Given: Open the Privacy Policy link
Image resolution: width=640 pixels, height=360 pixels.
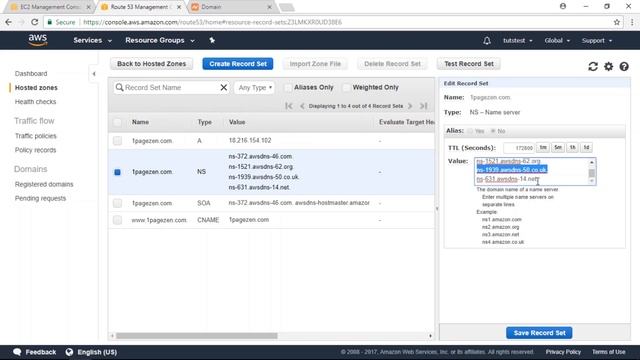Looking at the screenshot, I should point(563,352).
